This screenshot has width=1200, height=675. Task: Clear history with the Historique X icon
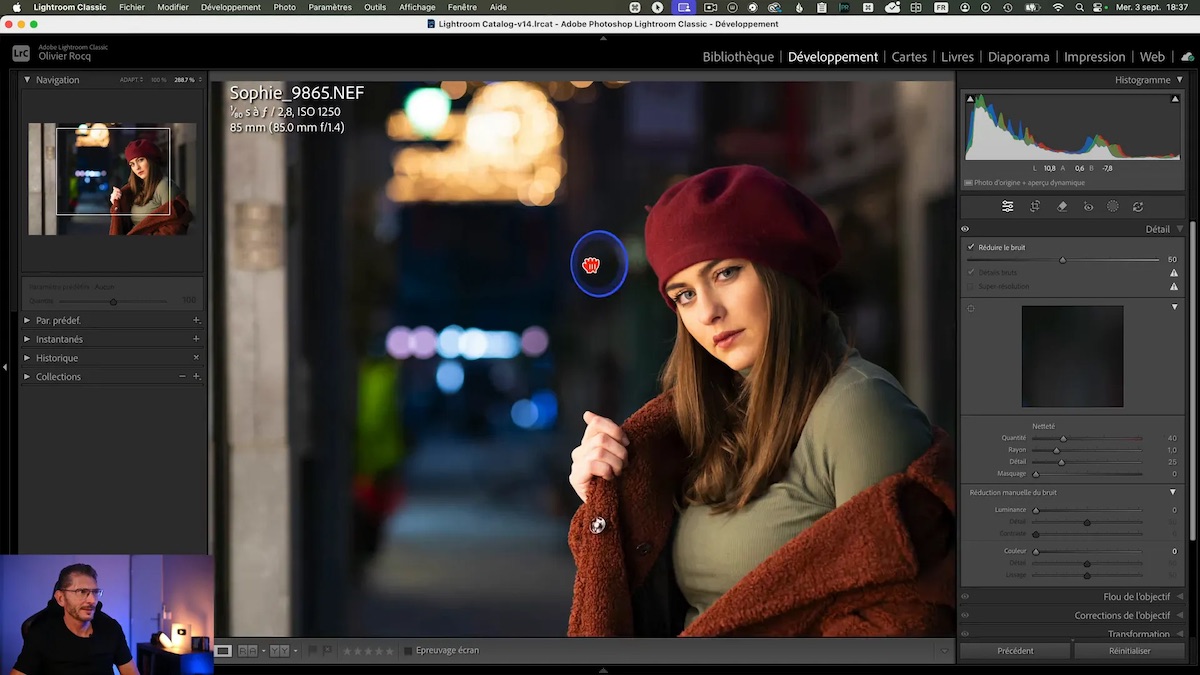point(196,358)
